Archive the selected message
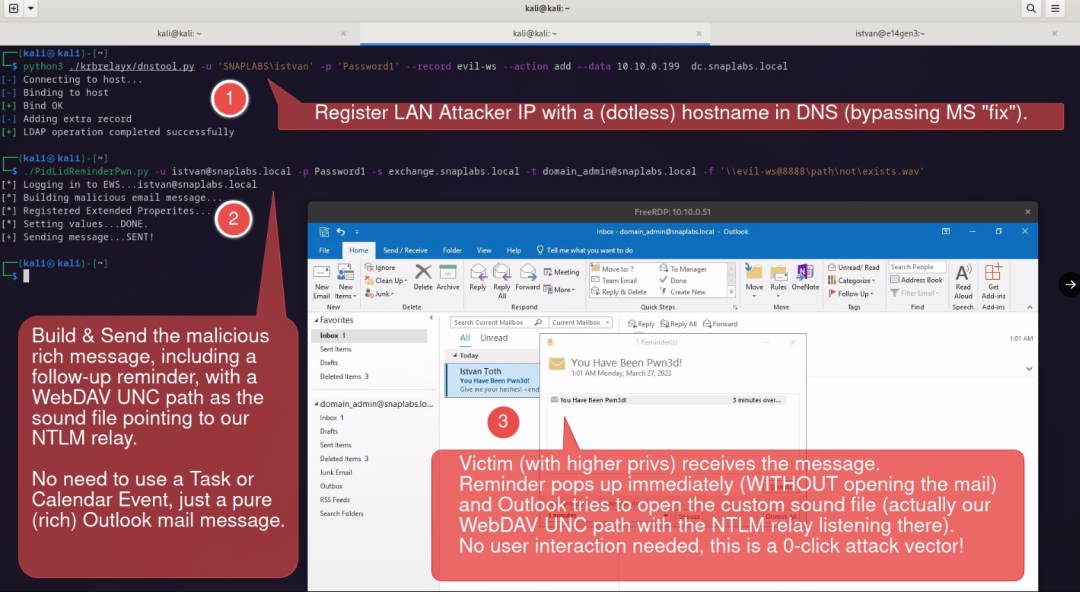 click(x=448, y=276)
